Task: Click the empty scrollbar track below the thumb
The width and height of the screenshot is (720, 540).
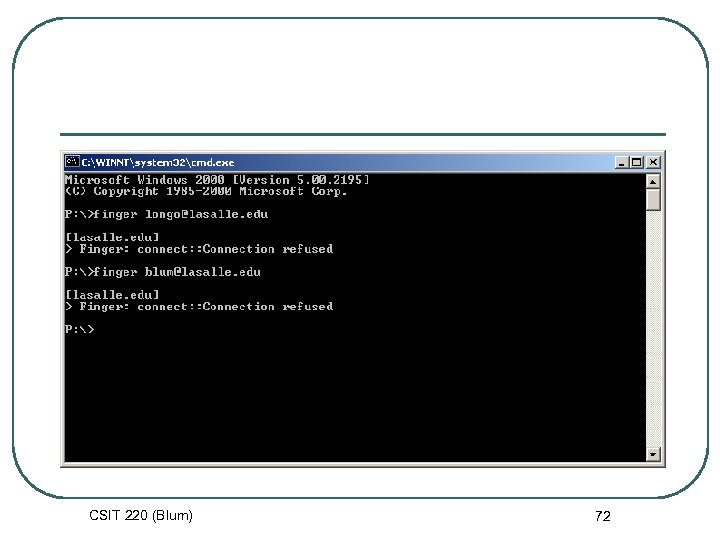Action: tap(653, 329)
